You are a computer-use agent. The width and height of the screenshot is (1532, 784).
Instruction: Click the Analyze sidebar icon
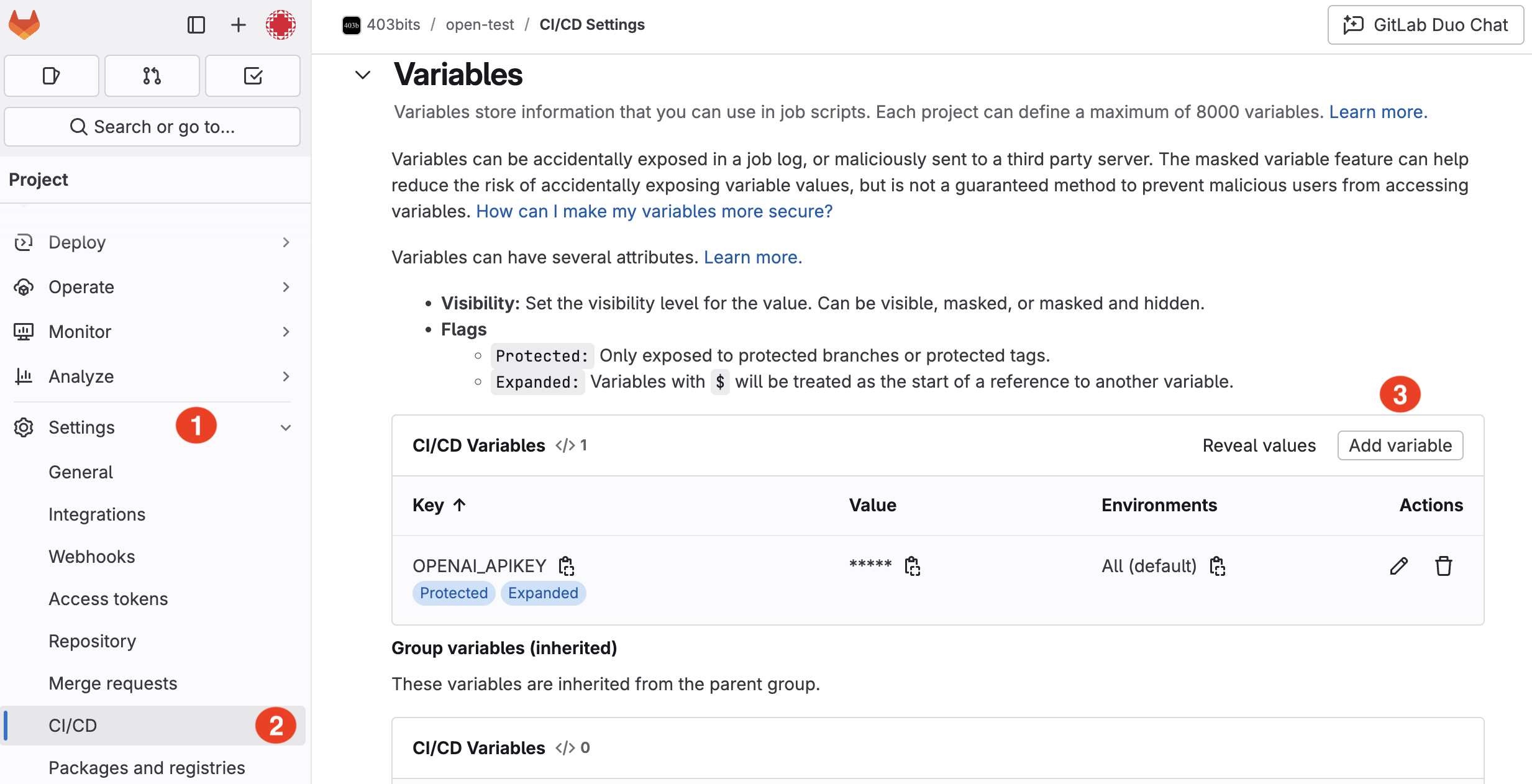(24, 376)
